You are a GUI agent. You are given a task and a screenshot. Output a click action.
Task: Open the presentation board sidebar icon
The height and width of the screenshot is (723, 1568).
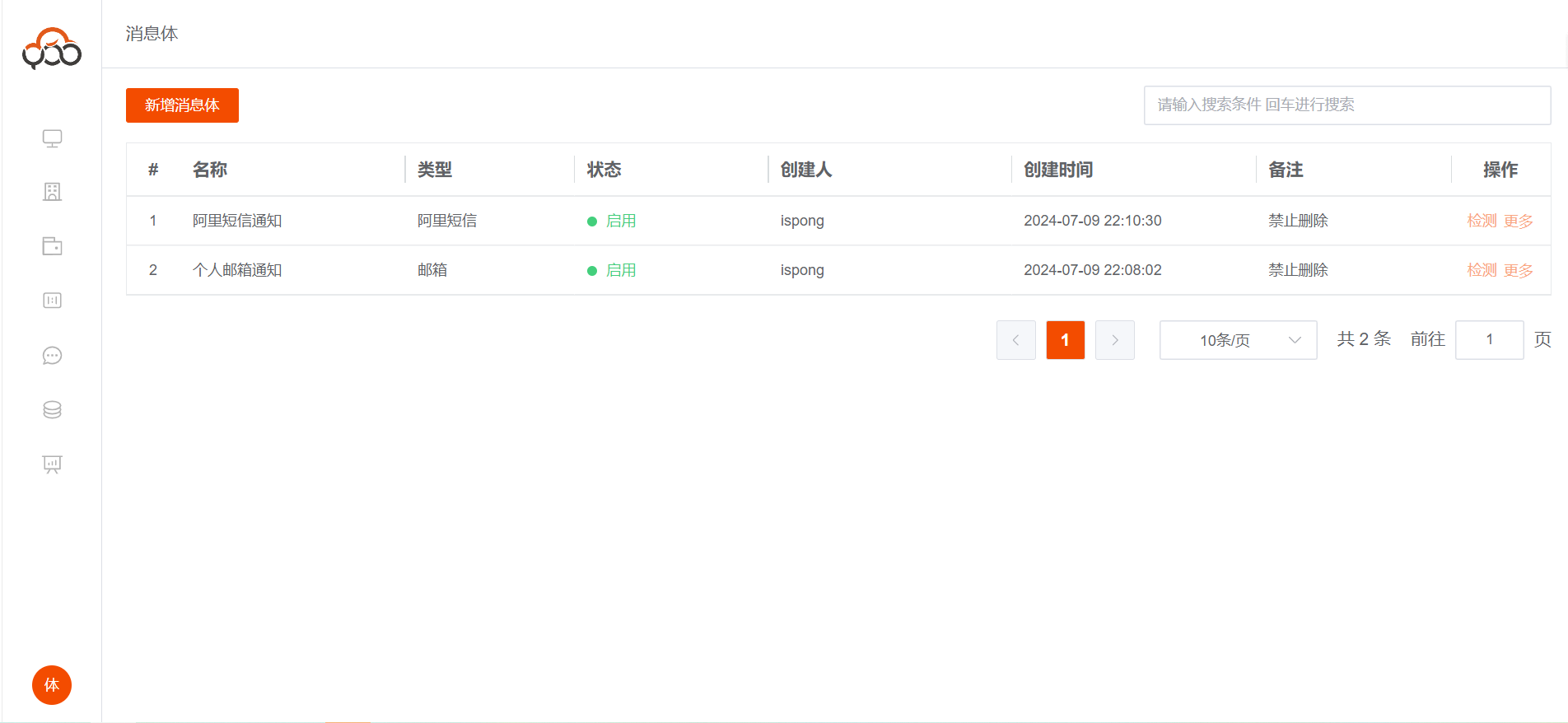coord(52,464)
